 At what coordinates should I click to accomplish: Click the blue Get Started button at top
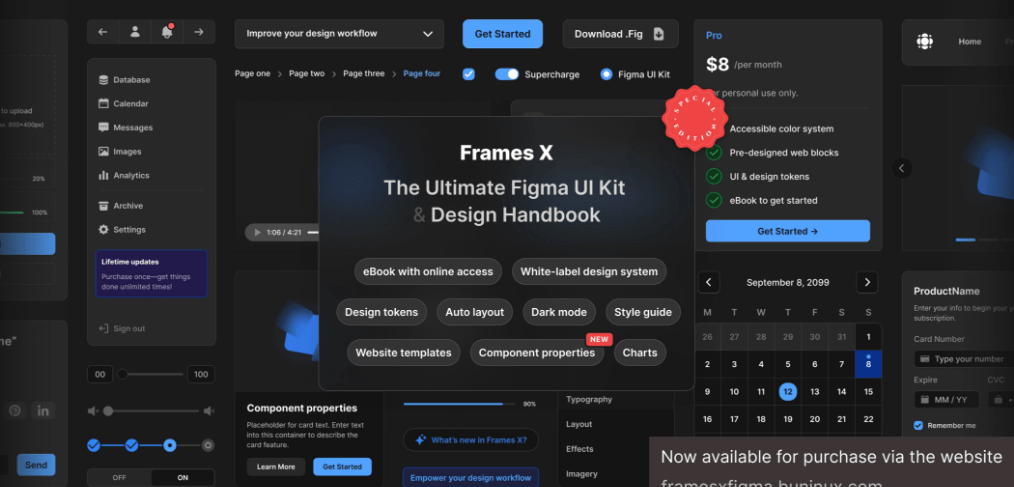pyautogui.click(x=502, y=34)
